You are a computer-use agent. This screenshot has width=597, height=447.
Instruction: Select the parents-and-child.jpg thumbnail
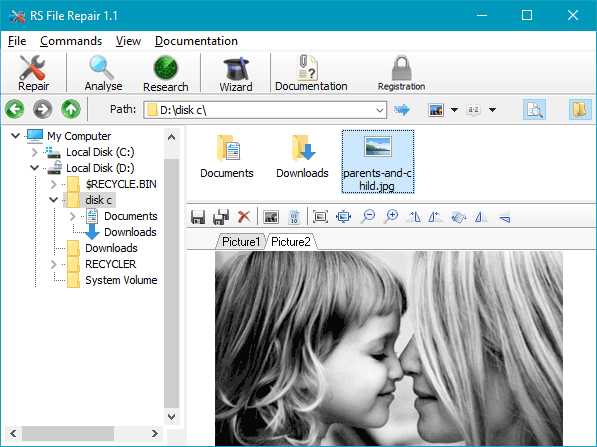[377, 161]
